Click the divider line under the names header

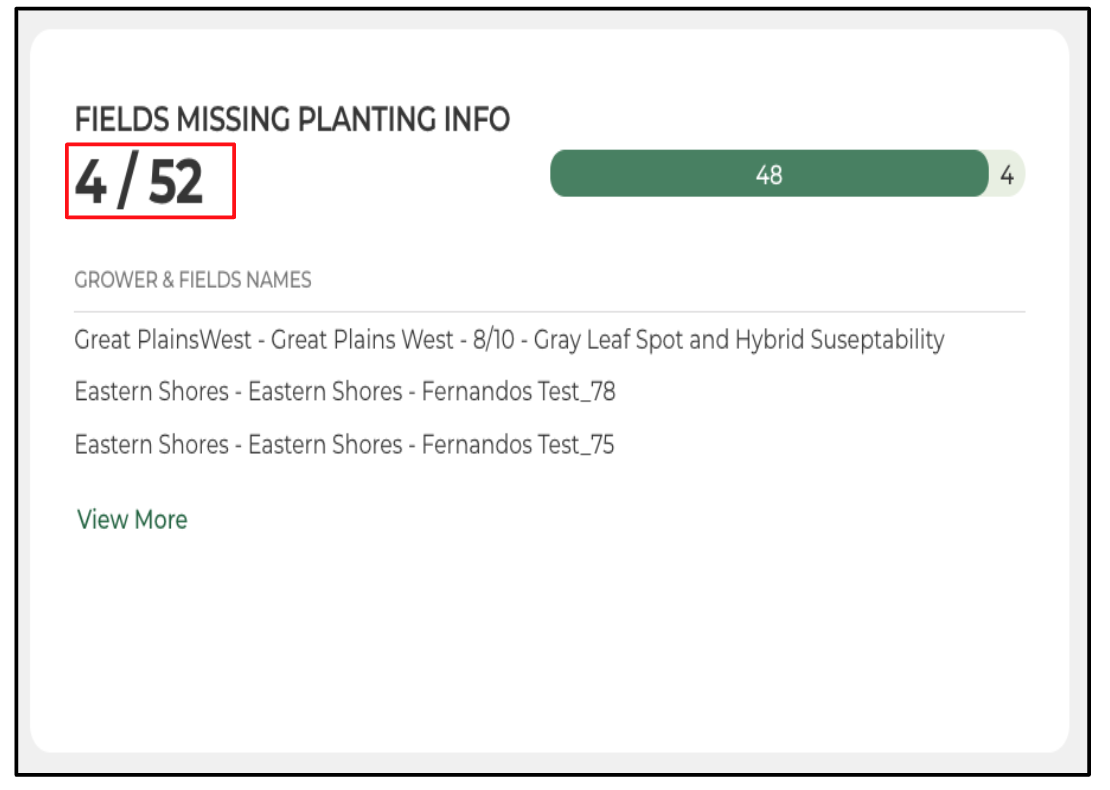[x=550, y=312]
